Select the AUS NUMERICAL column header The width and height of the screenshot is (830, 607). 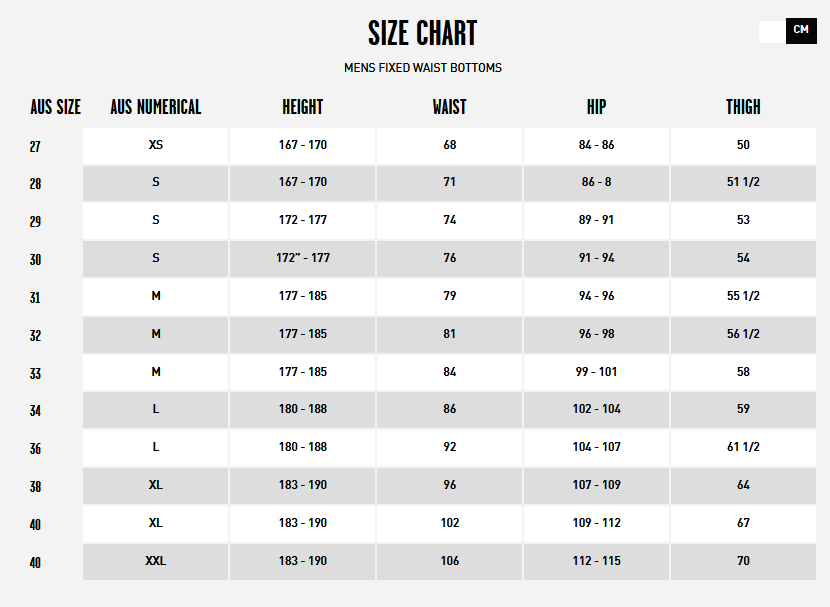click(x=156, y=107)
